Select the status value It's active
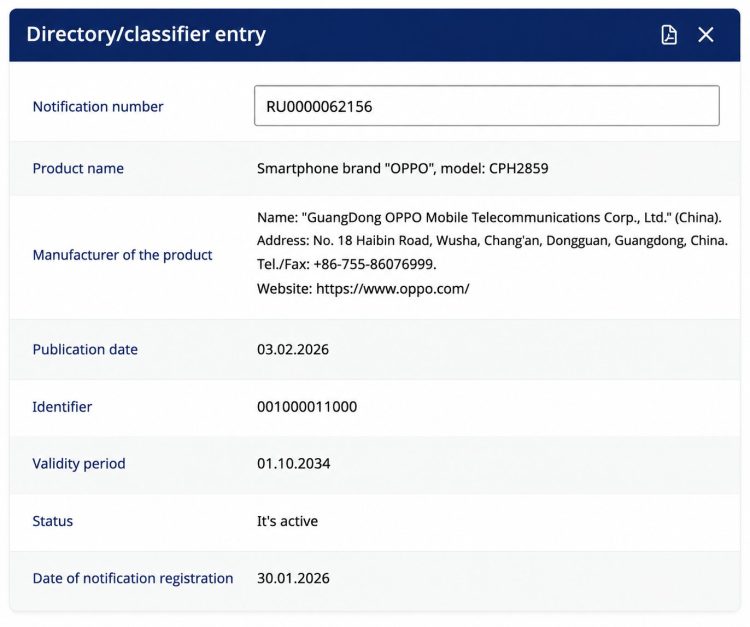750x627 pixels. pyautogui.click(x=287, y=521)
